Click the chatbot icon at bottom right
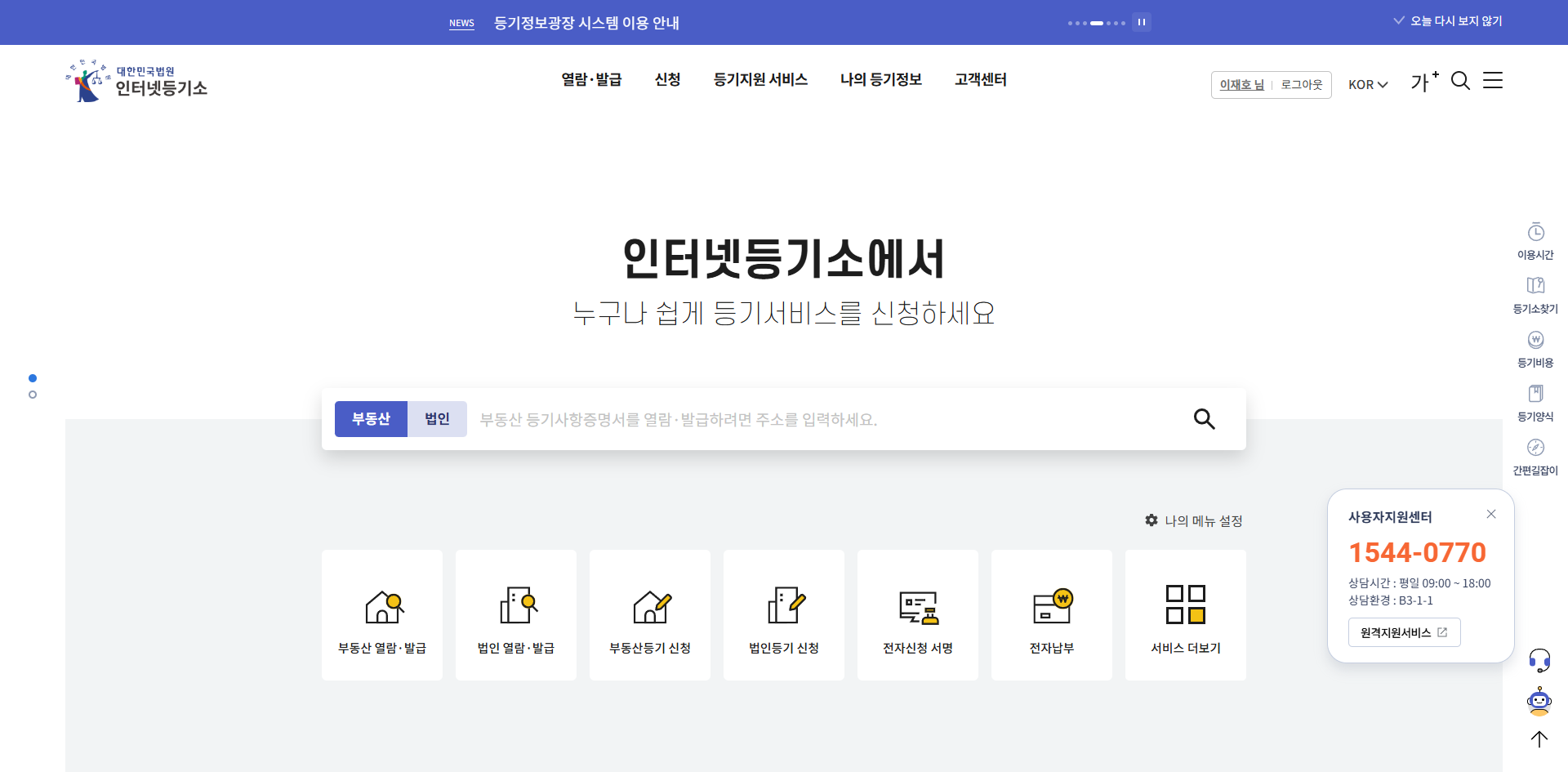This screenshot has height=772, width=1568. pyautogui.click(x=1539, y=701)
